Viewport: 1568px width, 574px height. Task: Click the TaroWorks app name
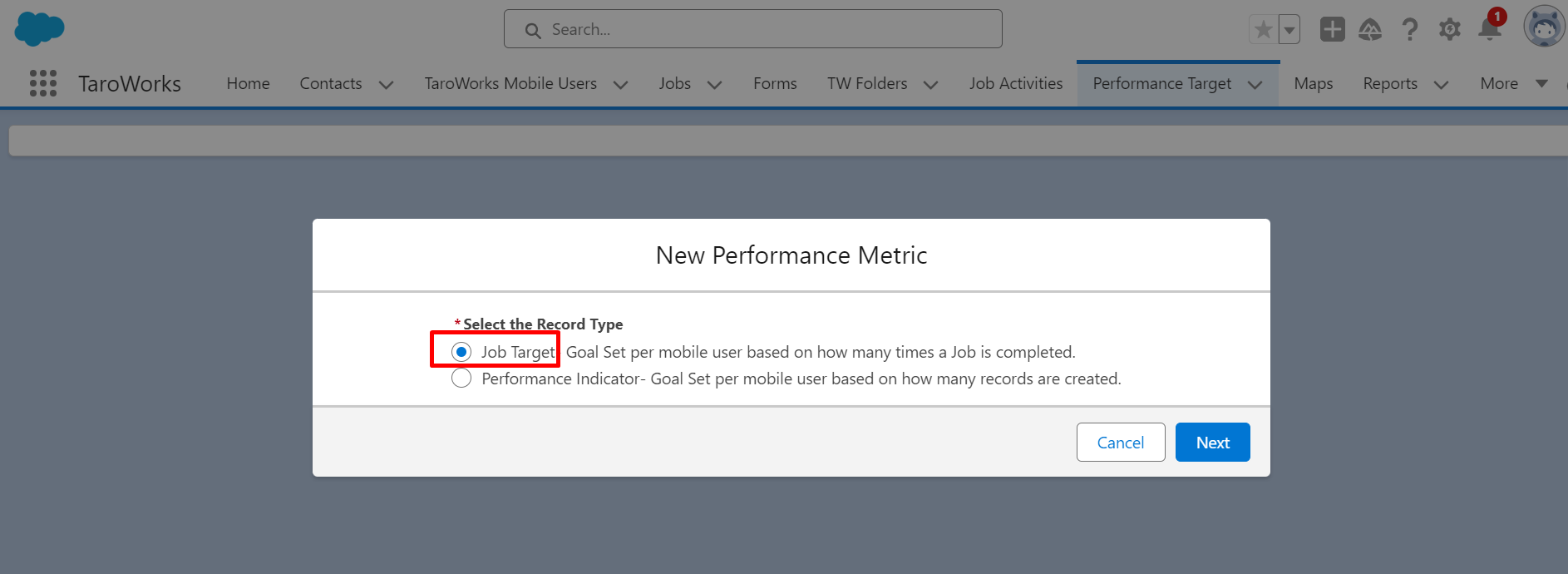130,83
